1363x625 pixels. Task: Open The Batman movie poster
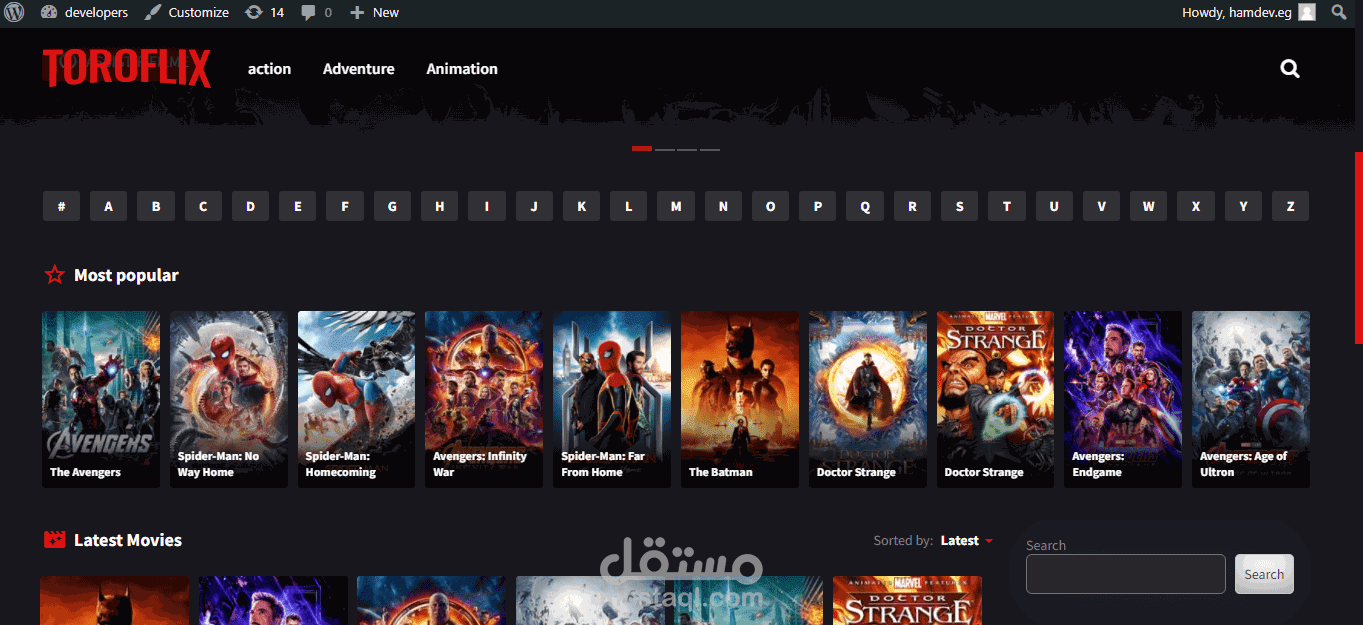click(740, 399)
